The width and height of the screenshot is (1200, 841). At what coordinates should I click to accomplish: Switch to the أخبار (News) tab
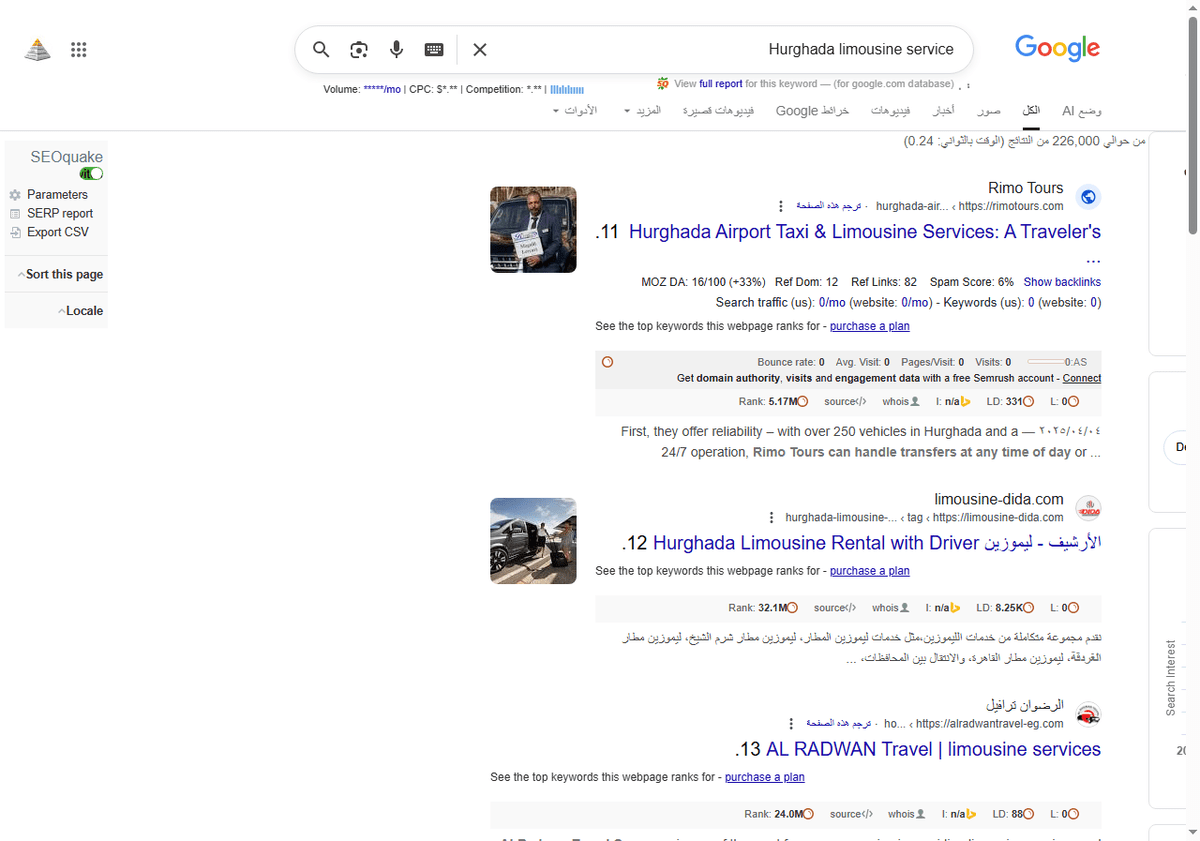pyautogui.click(x=943, y=110)
